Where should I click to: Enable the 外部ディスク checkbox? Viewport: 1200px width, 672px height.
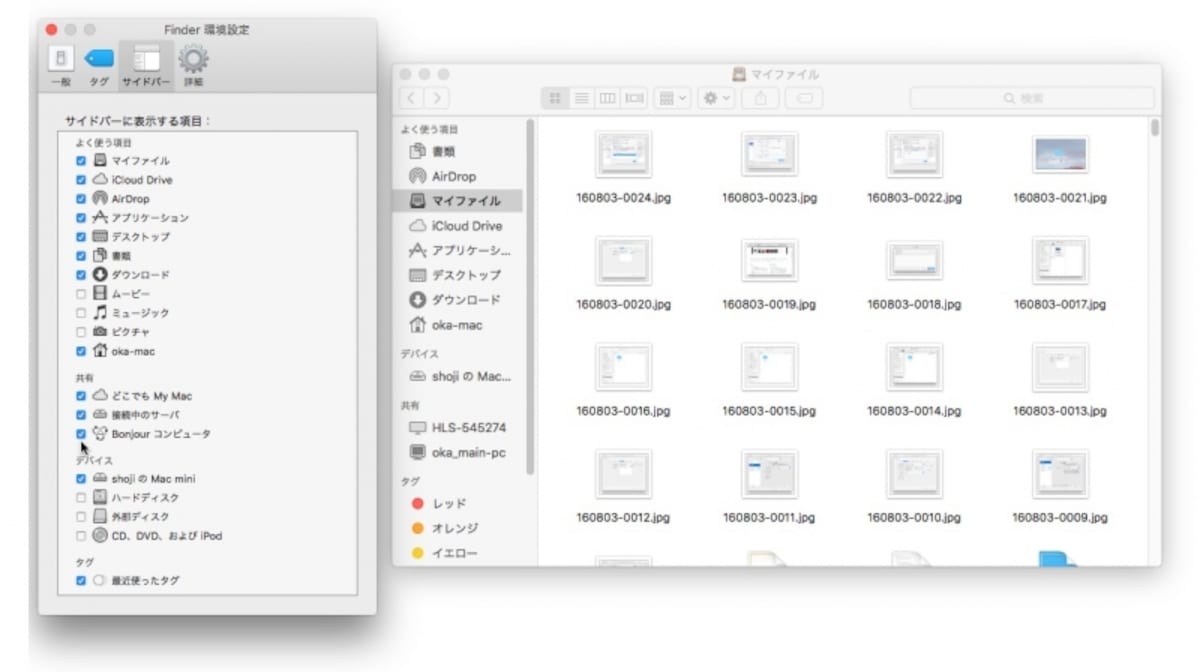(81, 517)
